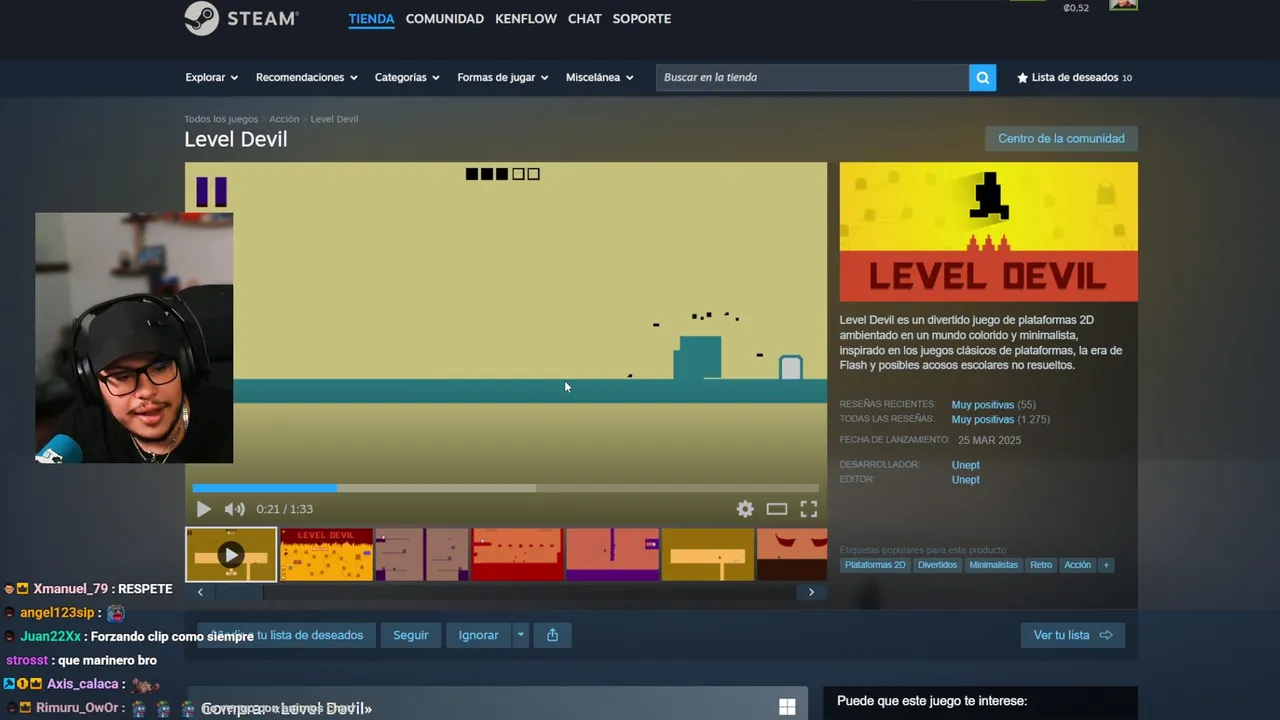Open the Categorías dropdown

tap(407, 78)
